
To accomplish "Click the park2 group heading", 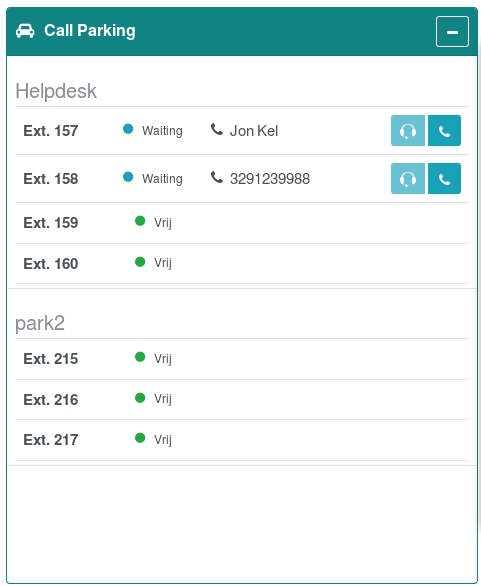I will click(x=40, y=323).
